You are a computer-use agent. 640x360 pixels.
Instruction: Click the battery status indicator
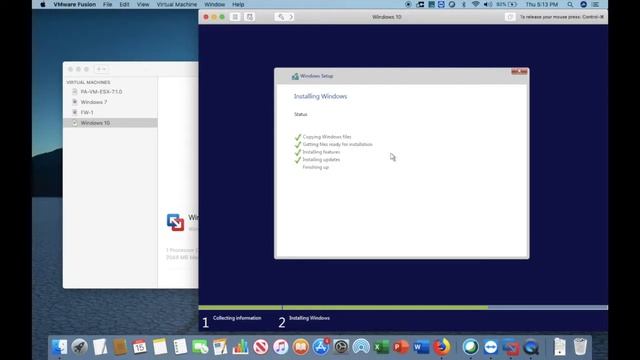[507, 4]
